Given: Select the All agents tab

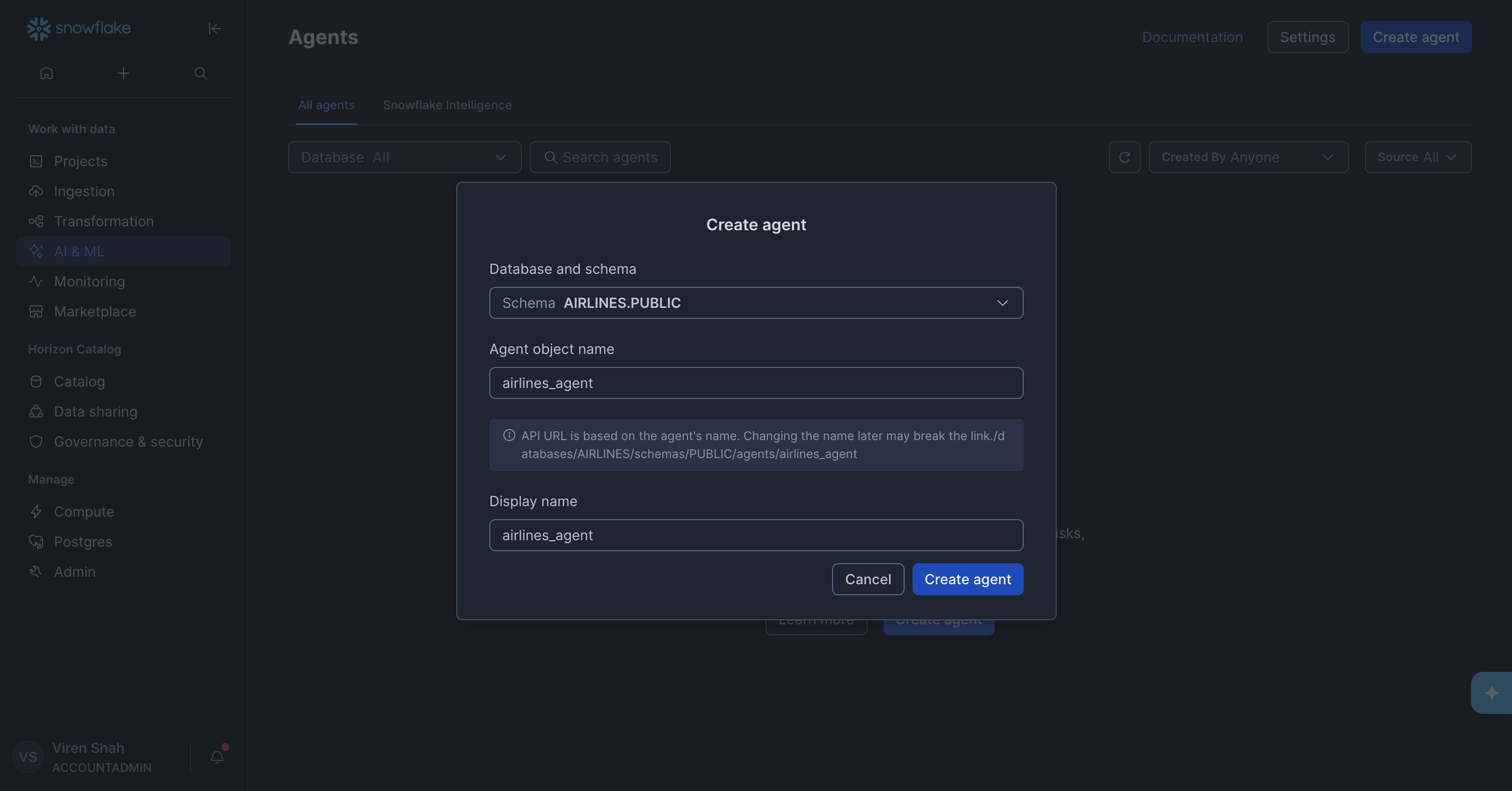Looking at the screenshot, I should (326, 105).
